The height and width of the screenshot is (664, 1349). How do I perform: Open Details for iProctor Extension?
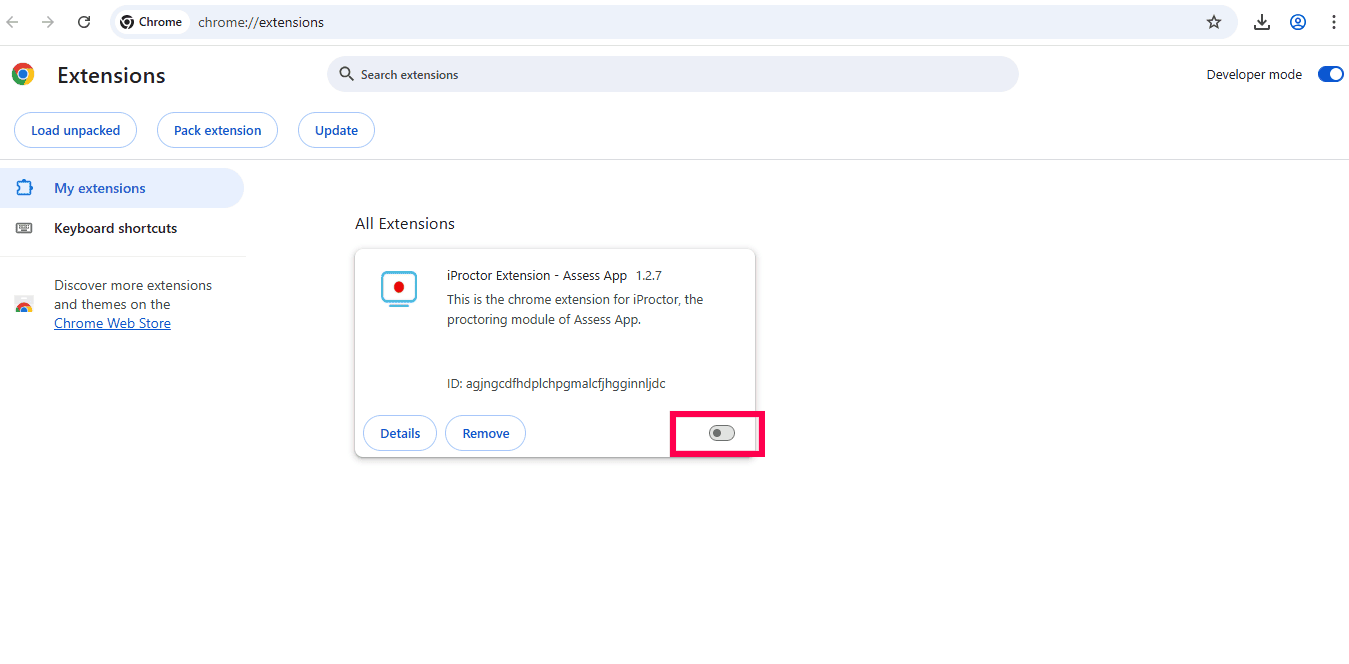tap(400, 433)
